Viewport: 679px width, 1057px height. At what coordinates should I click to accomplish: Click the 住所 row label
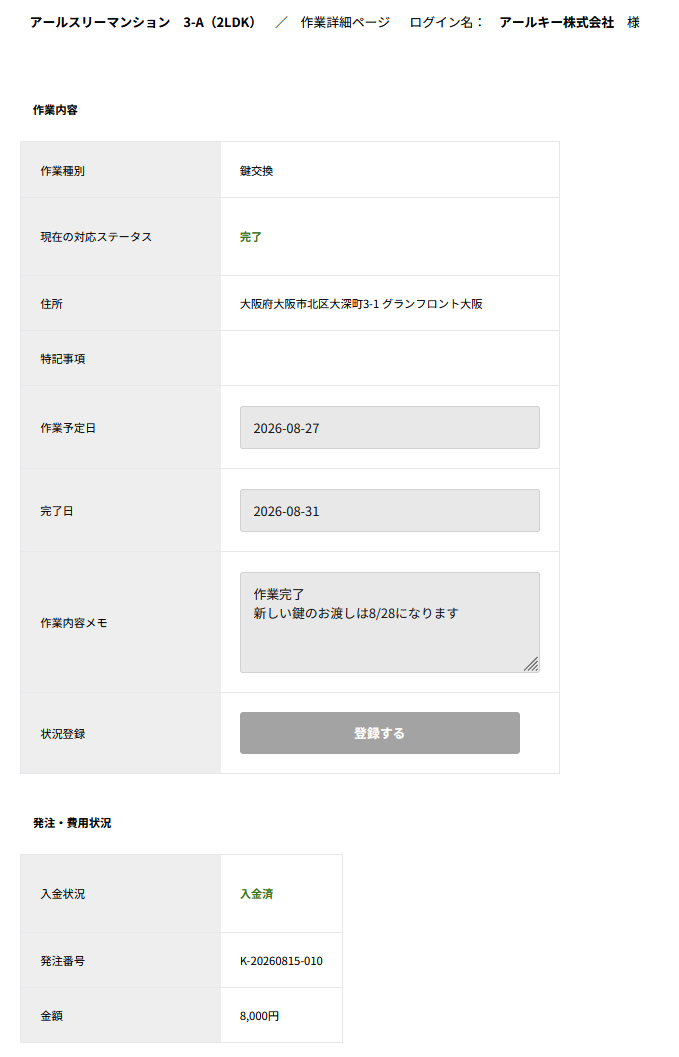point(52,304)
